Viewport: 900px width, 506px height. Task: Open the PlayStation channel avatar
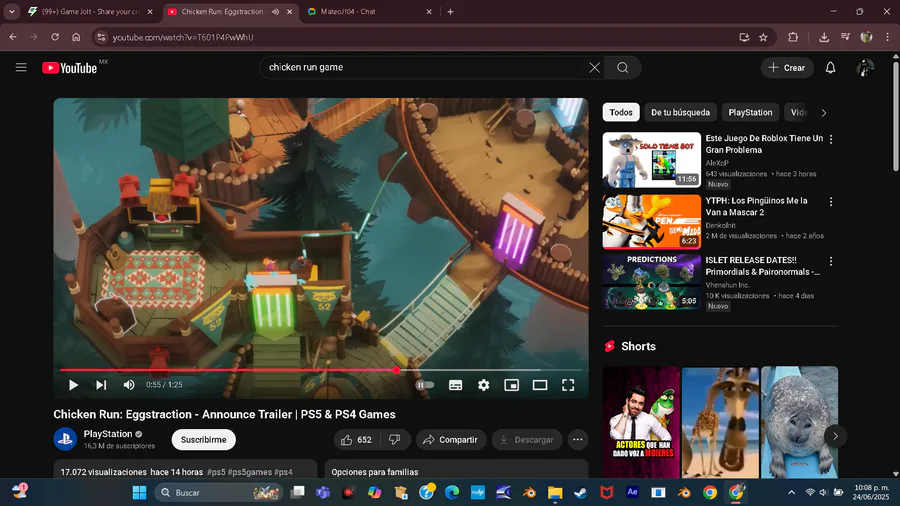[65, 439]
